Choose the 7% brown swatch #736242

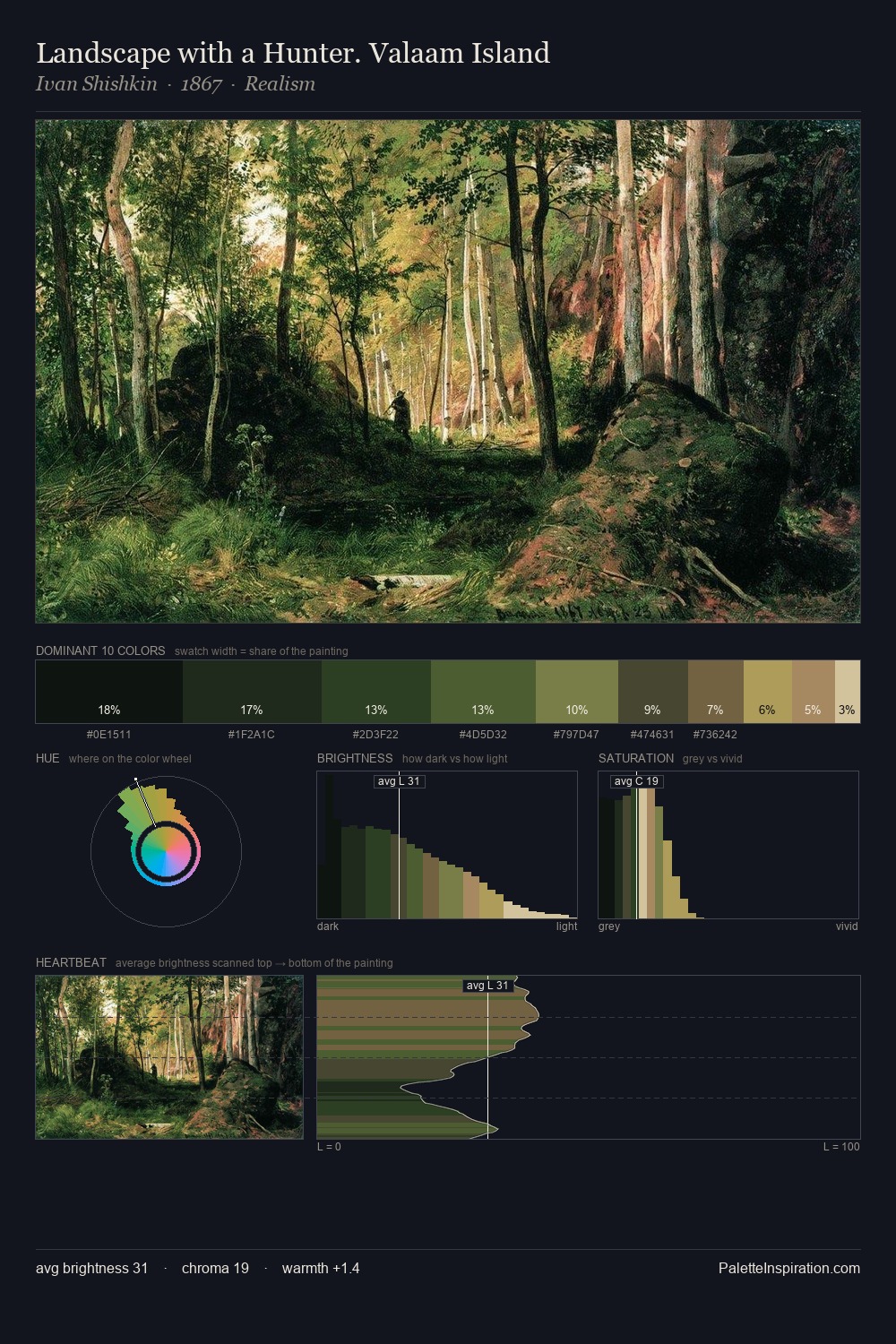pyautogui.click(x=716, y=692)
